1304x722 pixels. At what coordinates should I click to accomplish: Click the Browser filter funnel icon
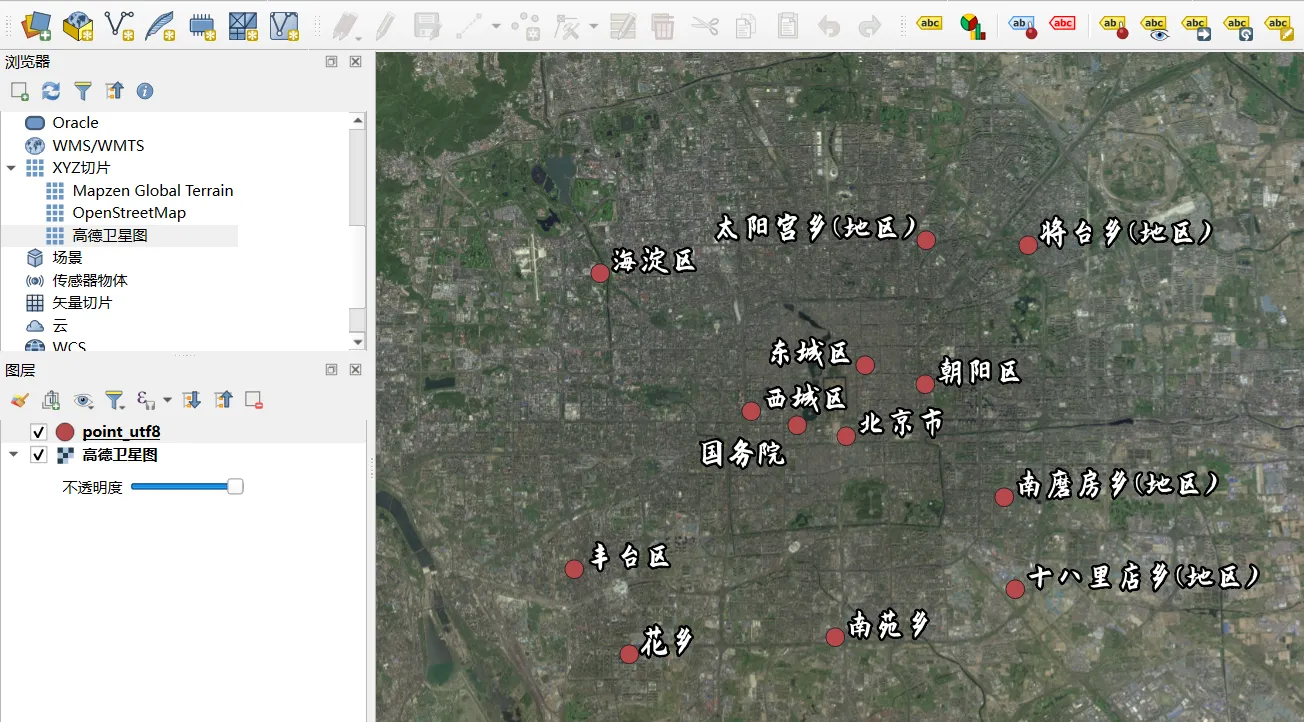83,91
